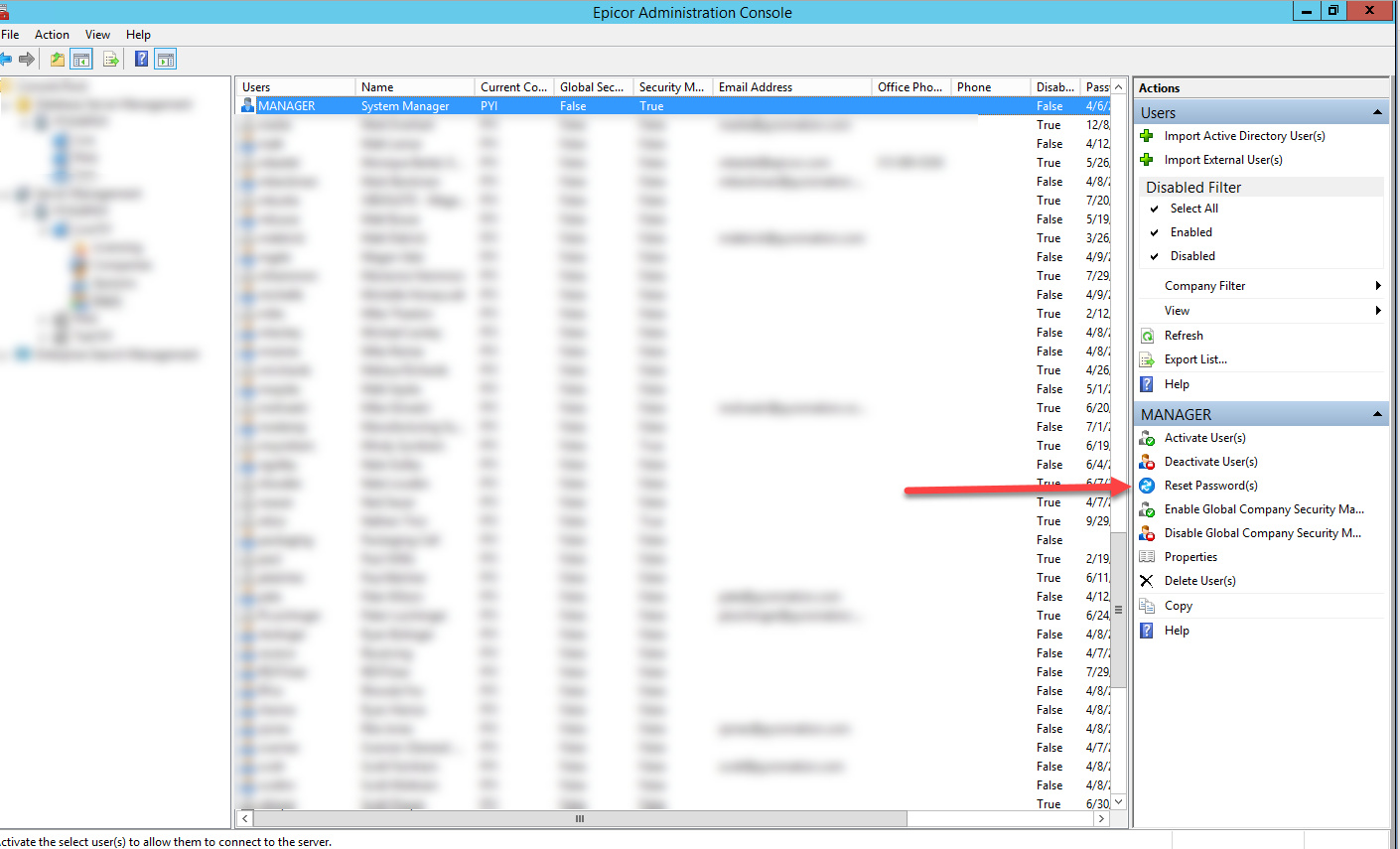Click the Activate User(s) icon
This screenshot has height=849, width=1400.
(x=1147, y=438)
